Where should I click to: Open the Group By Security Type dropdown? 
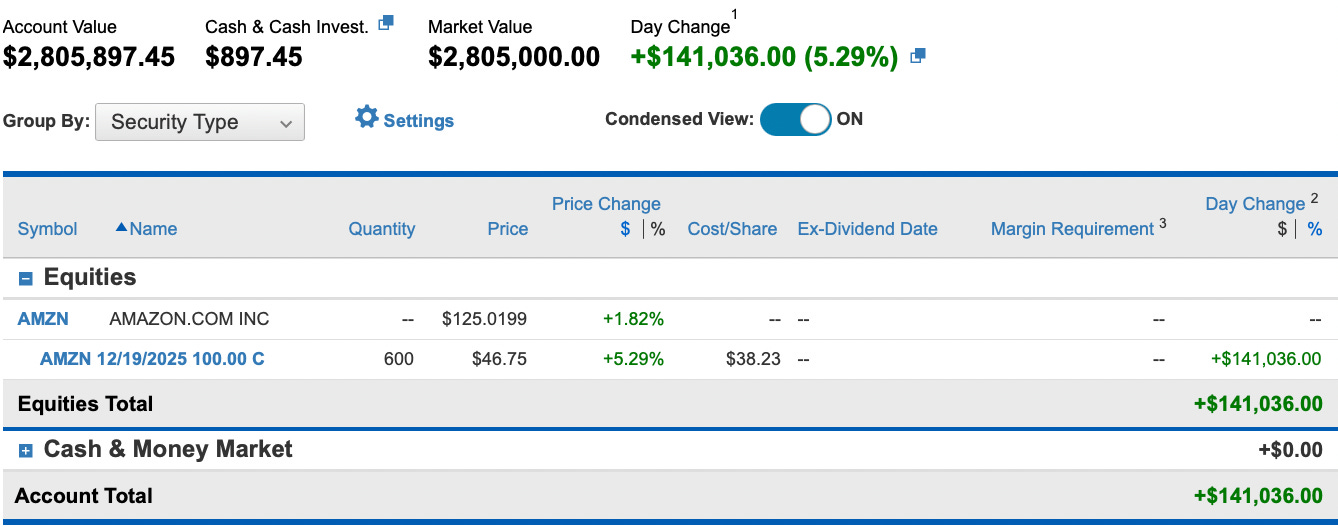(x=199, y=122)
